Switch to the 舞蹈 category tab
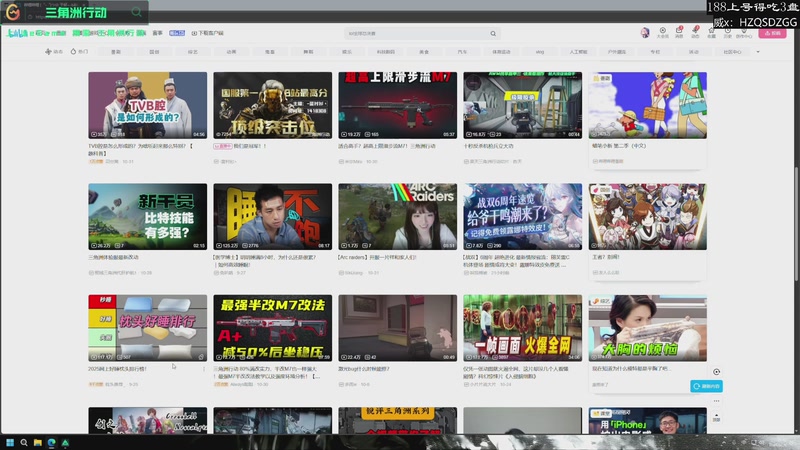Viewport: 800px width, 450px height. coord(308,52)
